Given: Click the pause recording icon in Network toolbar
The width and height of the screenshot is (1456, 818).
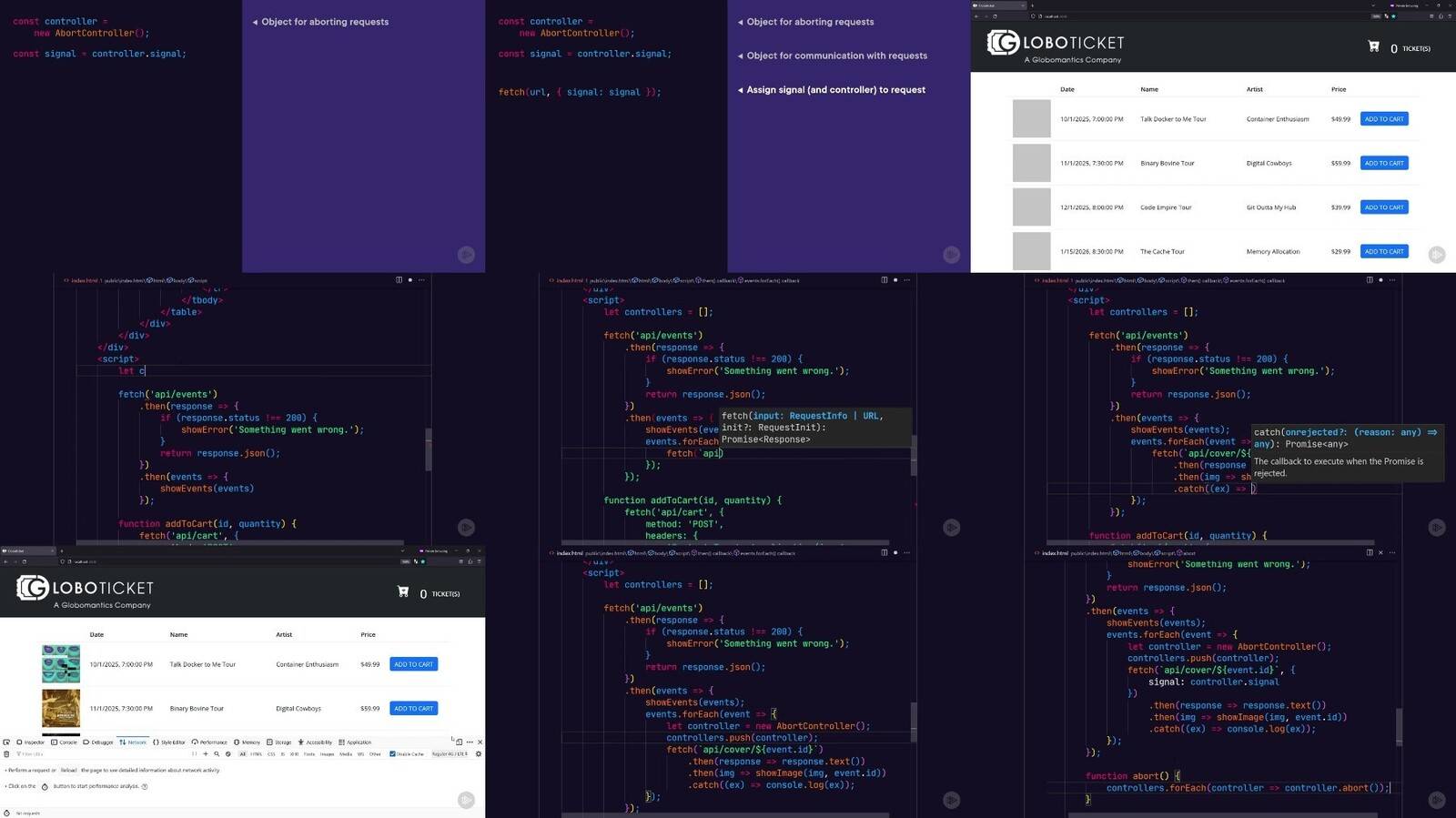Looking at the screenshot, I should [194, 754].
